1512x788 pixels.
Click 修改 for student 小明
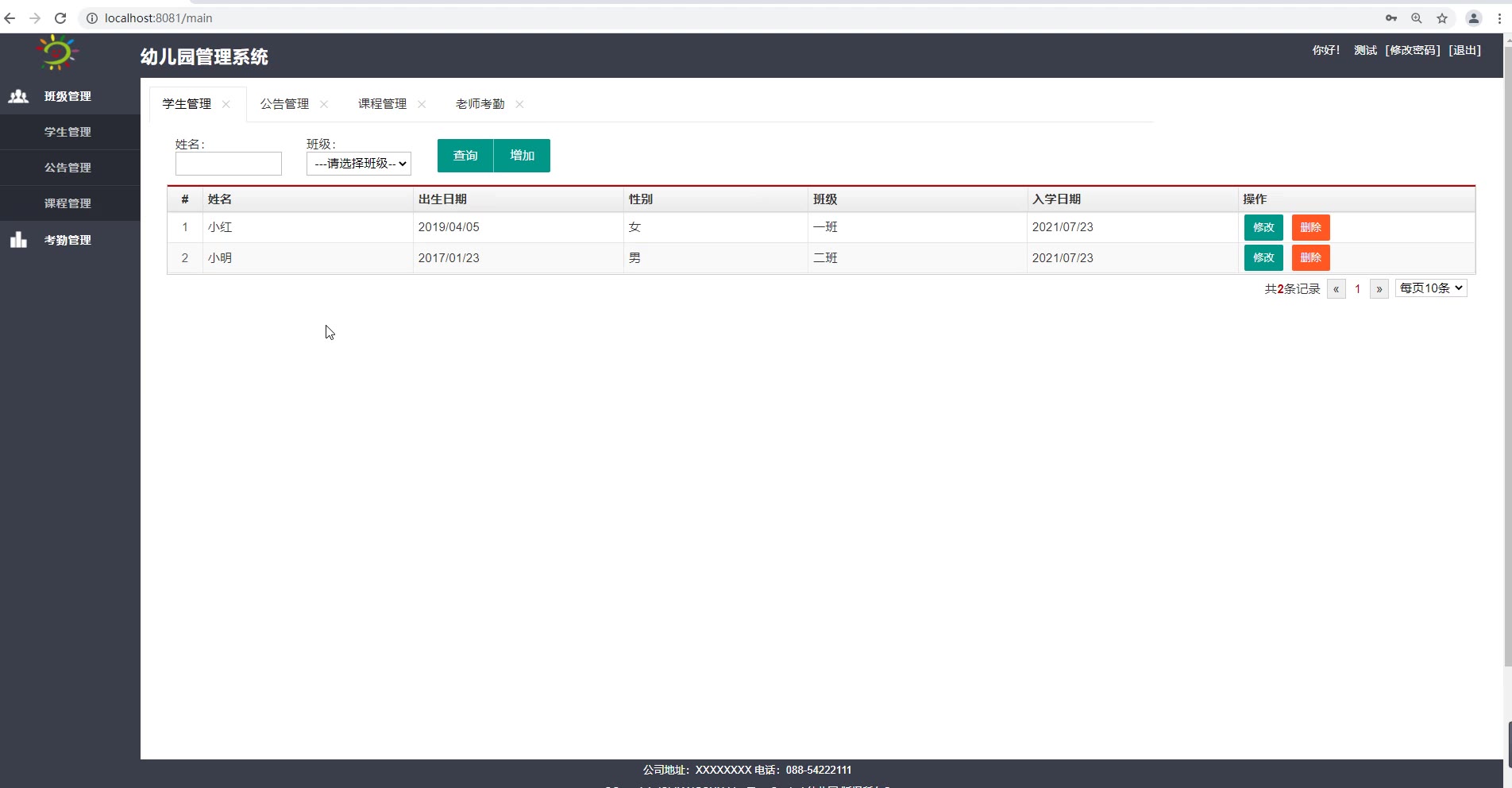[x=1263, y=257]
